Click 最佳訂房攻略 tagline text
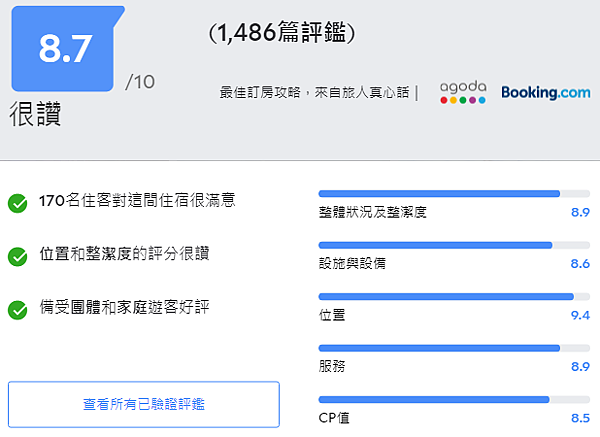 click(314, 93)
